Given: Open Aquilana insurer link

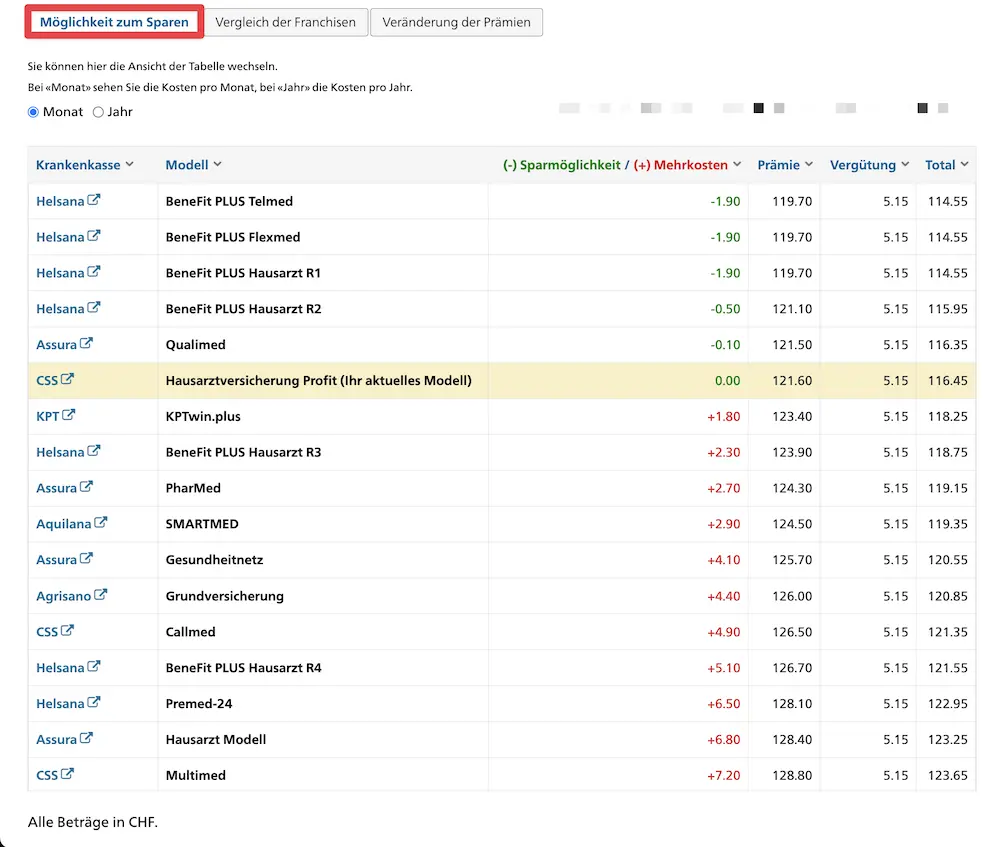Looking at the screenshot, I should (64, 524).
